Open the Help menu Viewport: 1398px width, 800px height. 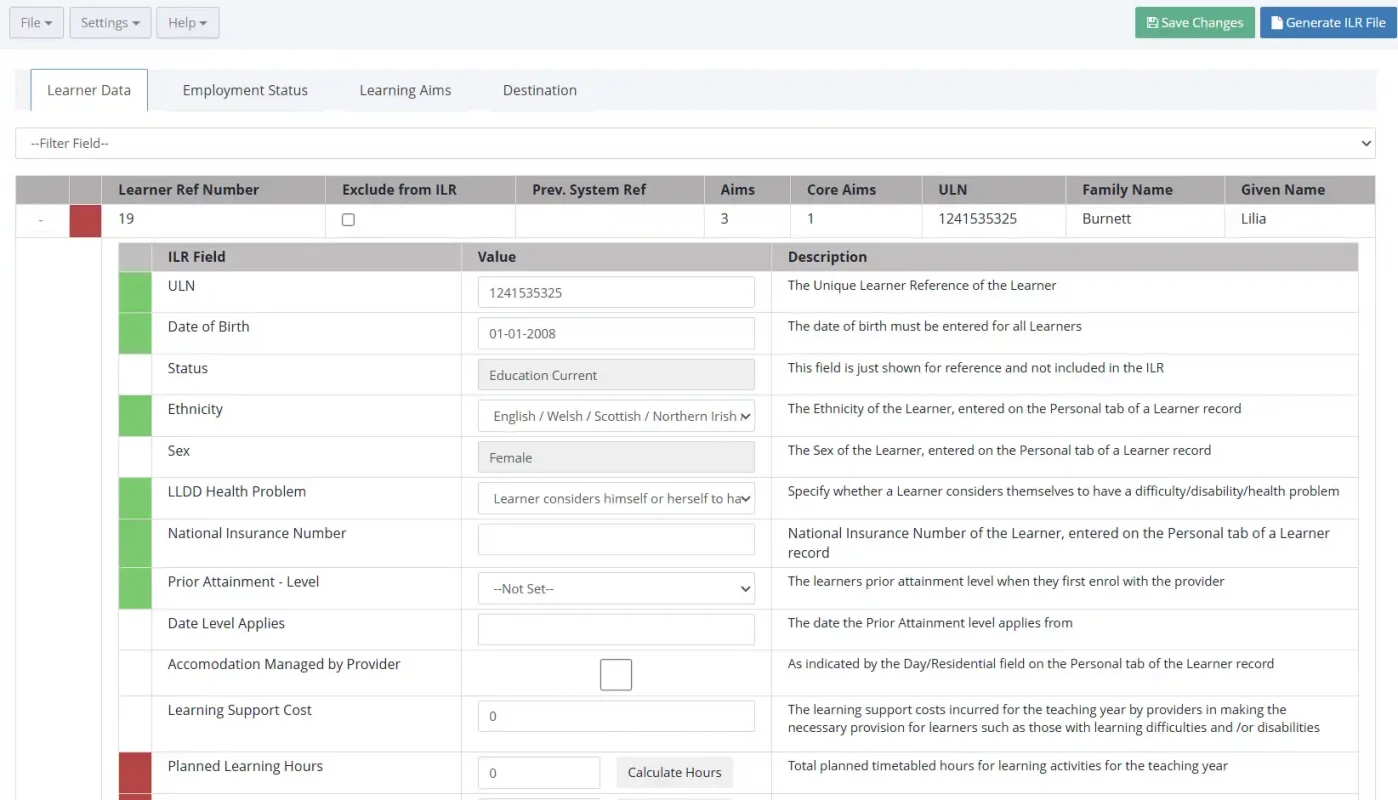point(188,23)
